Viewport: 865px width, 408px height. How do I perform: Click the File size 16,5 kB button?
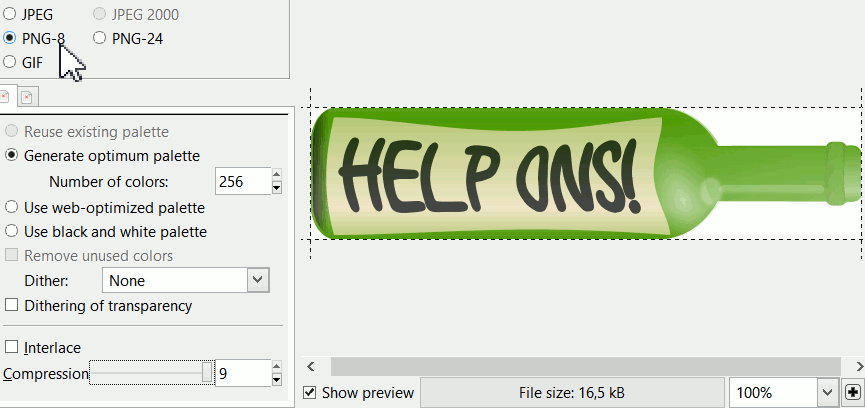572,393
